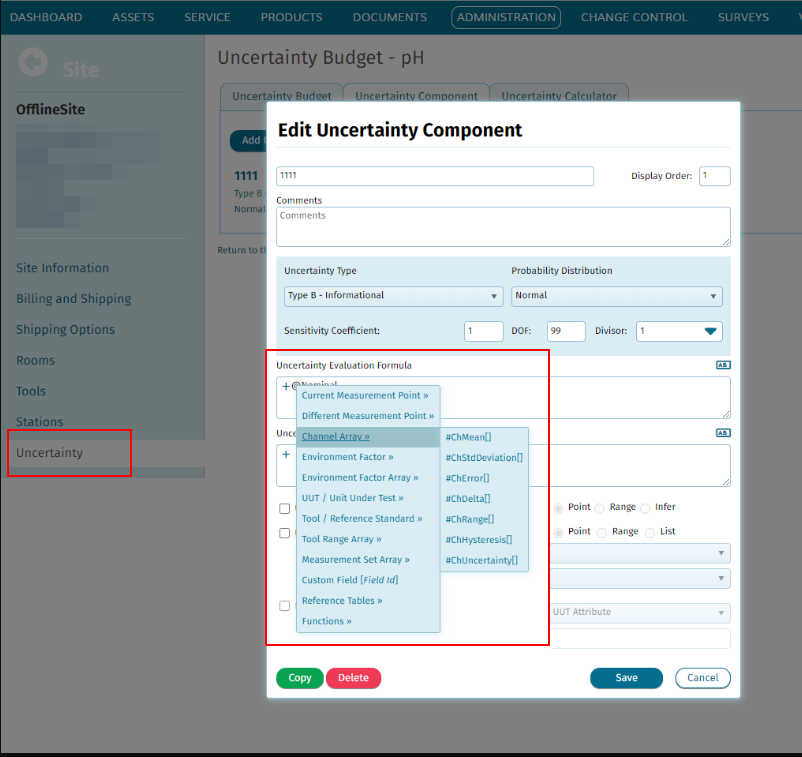Image resolution: width=802 pixels, height=757 pixels.
Task: Open the Uncertainty sidebar link
Action: click(49, 453)
